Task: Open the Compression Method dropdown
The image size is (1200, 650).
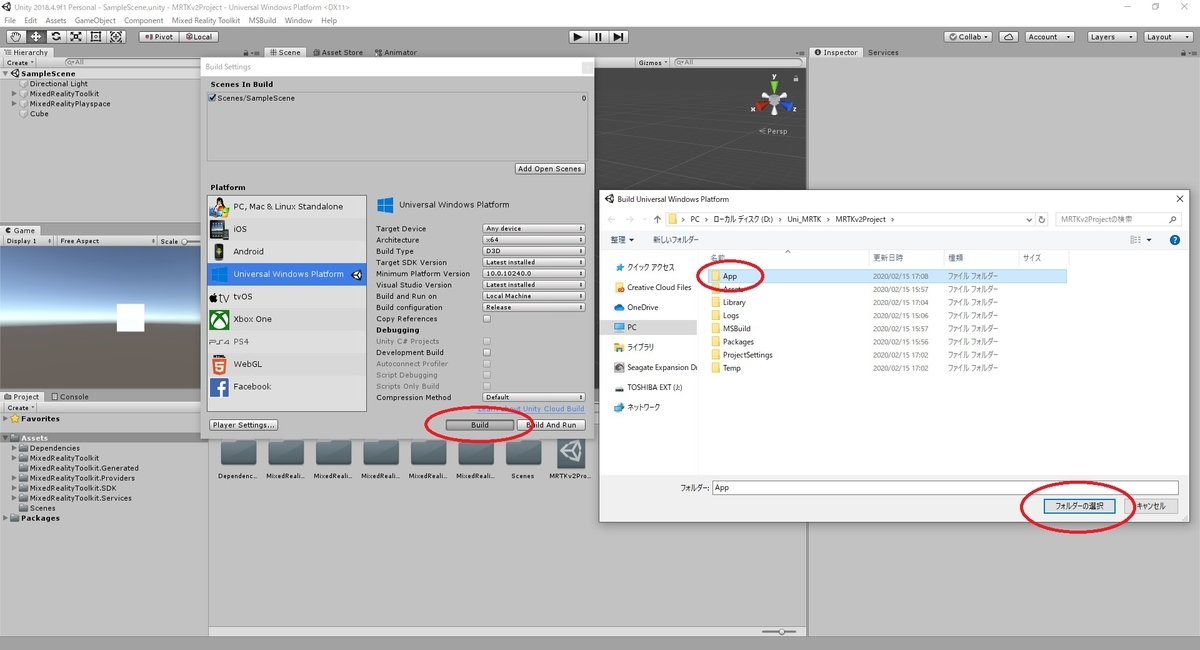Action: (x=534, y=397)
